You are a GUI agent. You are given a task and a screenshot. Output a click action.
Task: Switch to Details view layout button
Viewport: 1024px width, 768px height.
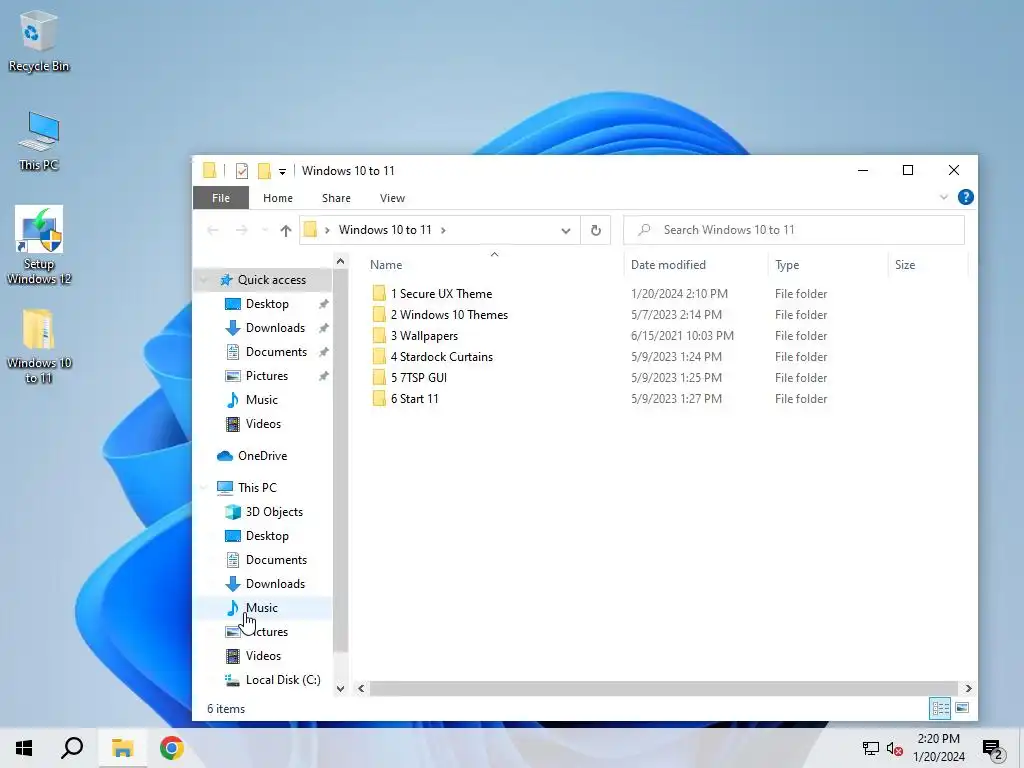coord(940,708)
